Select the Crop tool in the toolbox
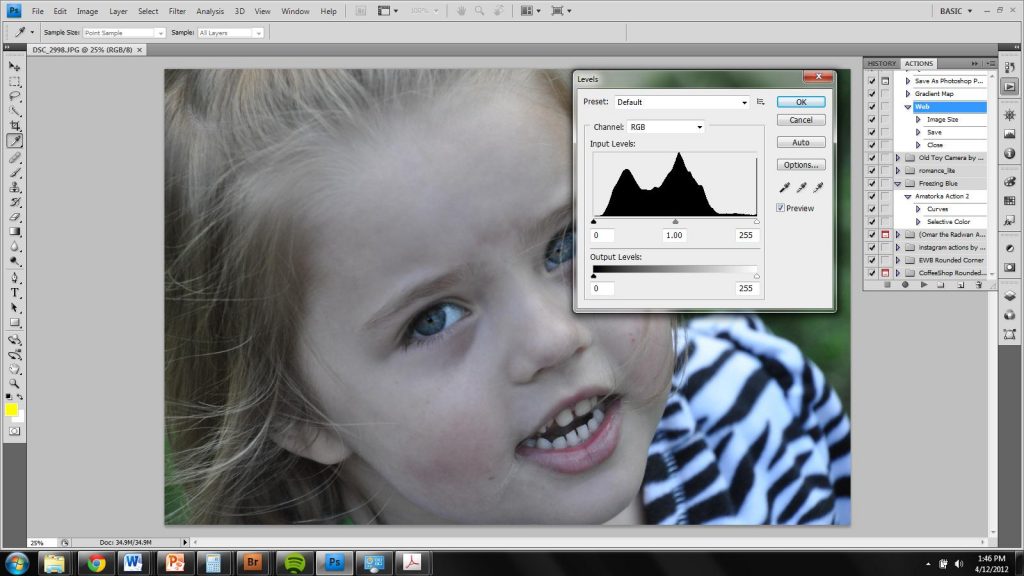1024x576 pixels. [x=15, y=126]
